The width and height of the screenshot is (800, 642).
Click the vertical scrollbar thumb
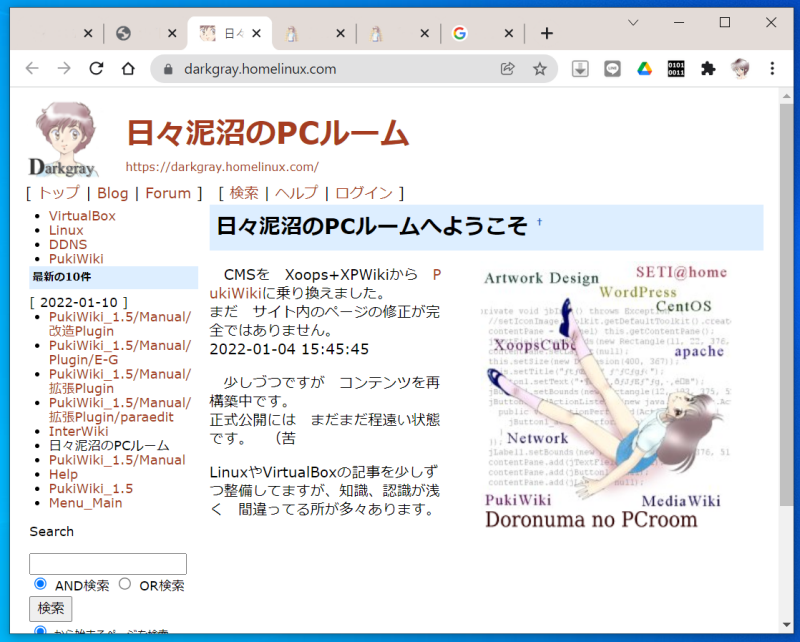click(786, 305)
